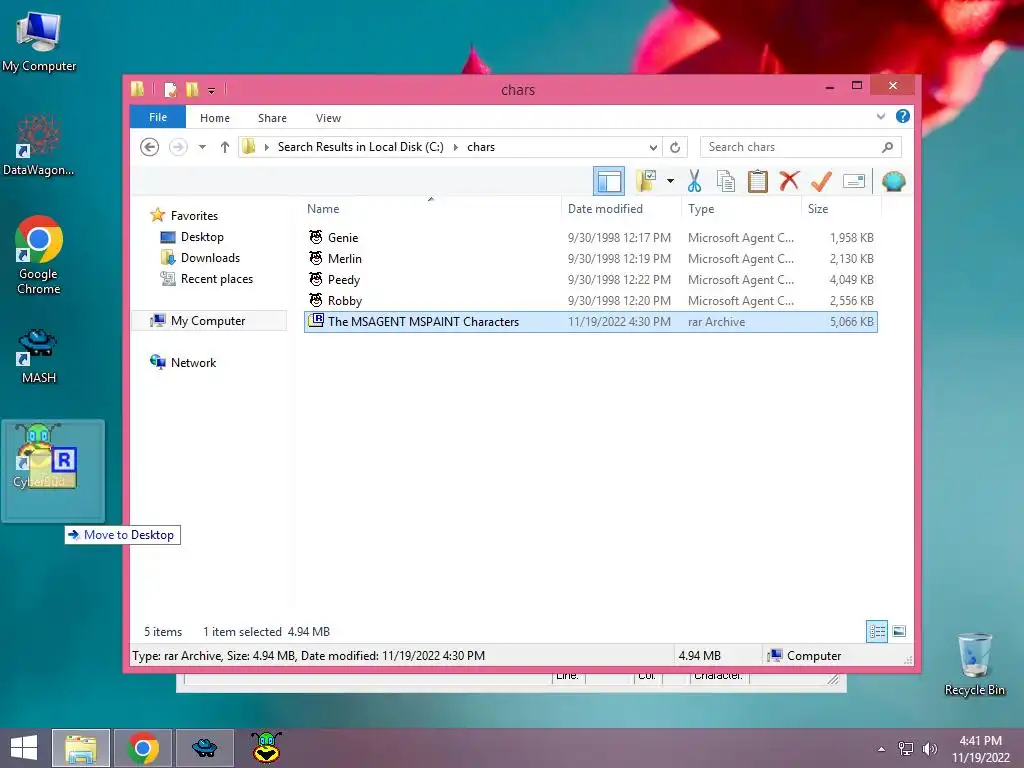This screenshot has width=1024, height=768.
Task: Click DataWagon desktop shortcut
Action: tap(39, 145)
